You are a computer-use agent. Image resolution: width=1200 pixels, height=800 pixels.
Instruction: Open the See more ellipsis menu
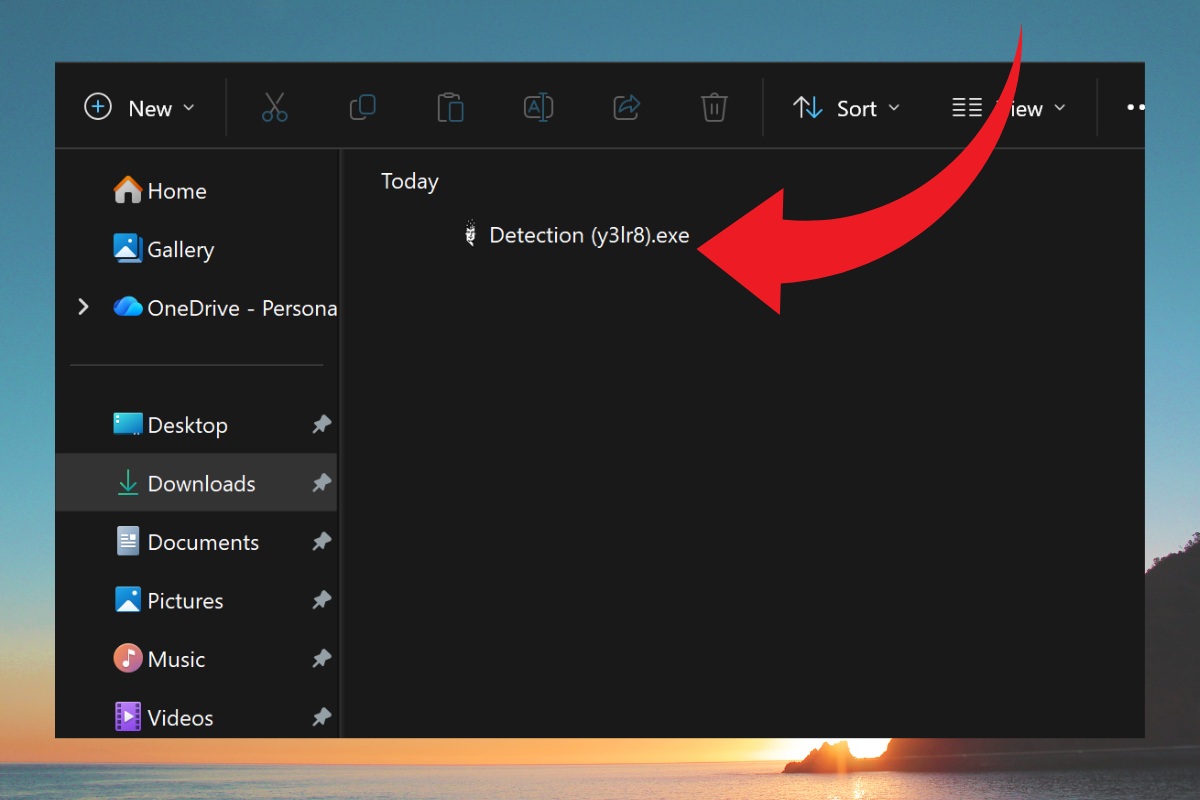point(1134,108)
